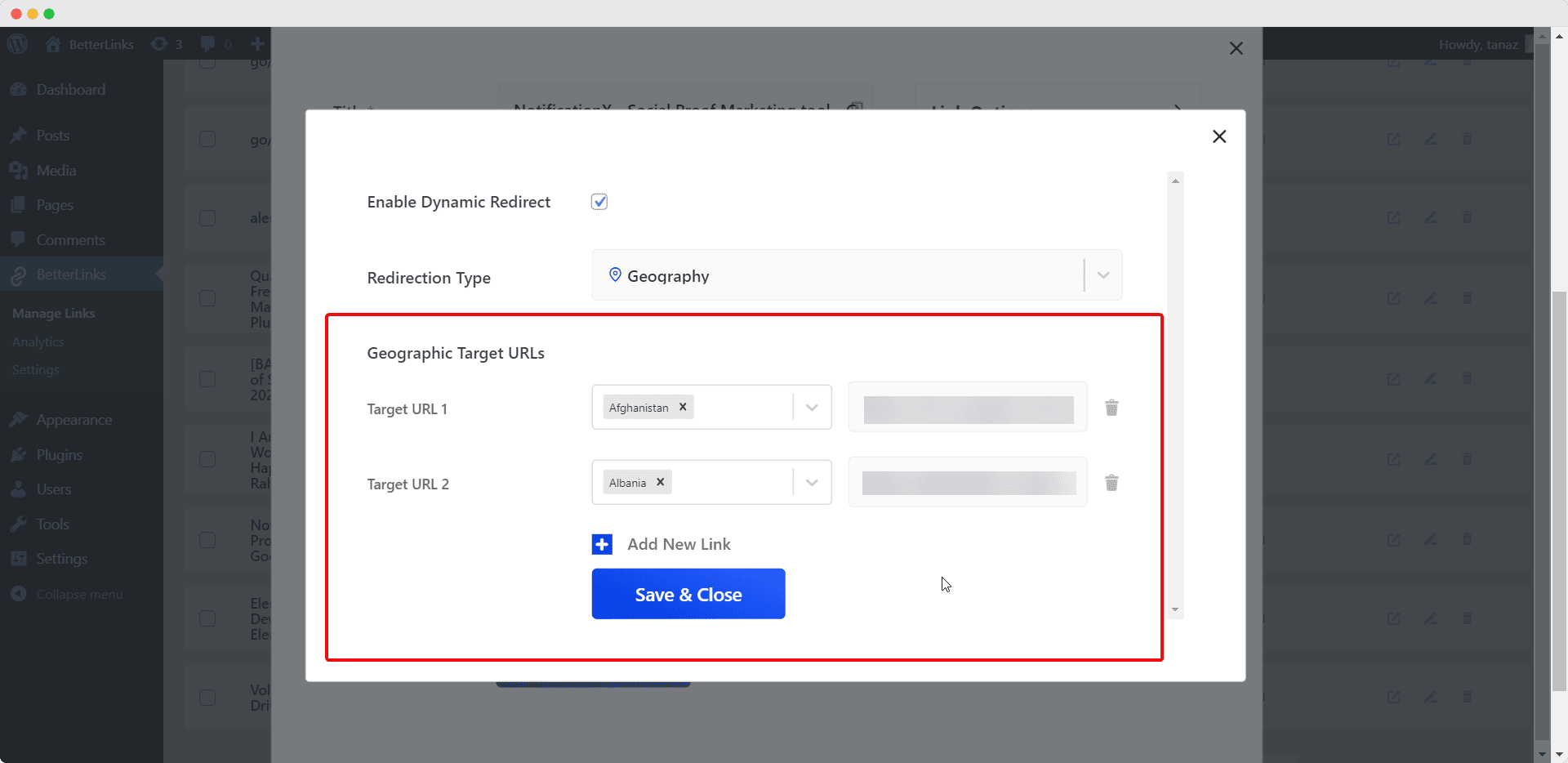Uncheck Enable Dynamic Redirect
Screen dimensions: 1568x763
pyautogui.click(x=599, y=201)
